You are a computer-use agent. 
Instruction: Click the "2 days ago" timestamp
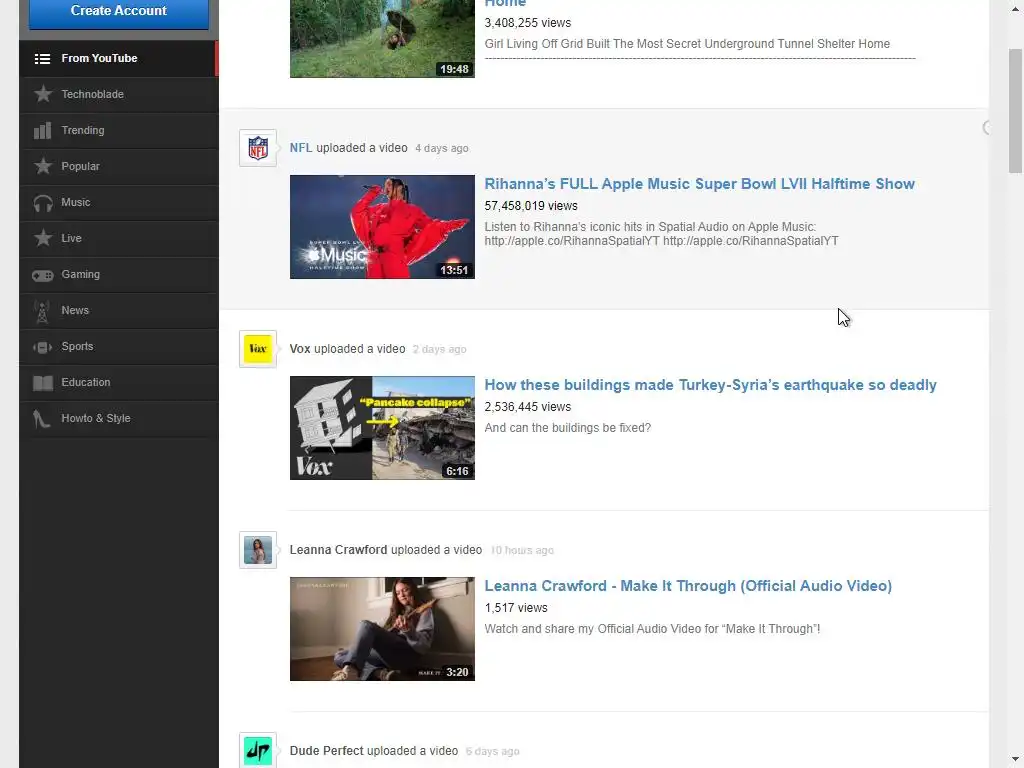[440, 350]
